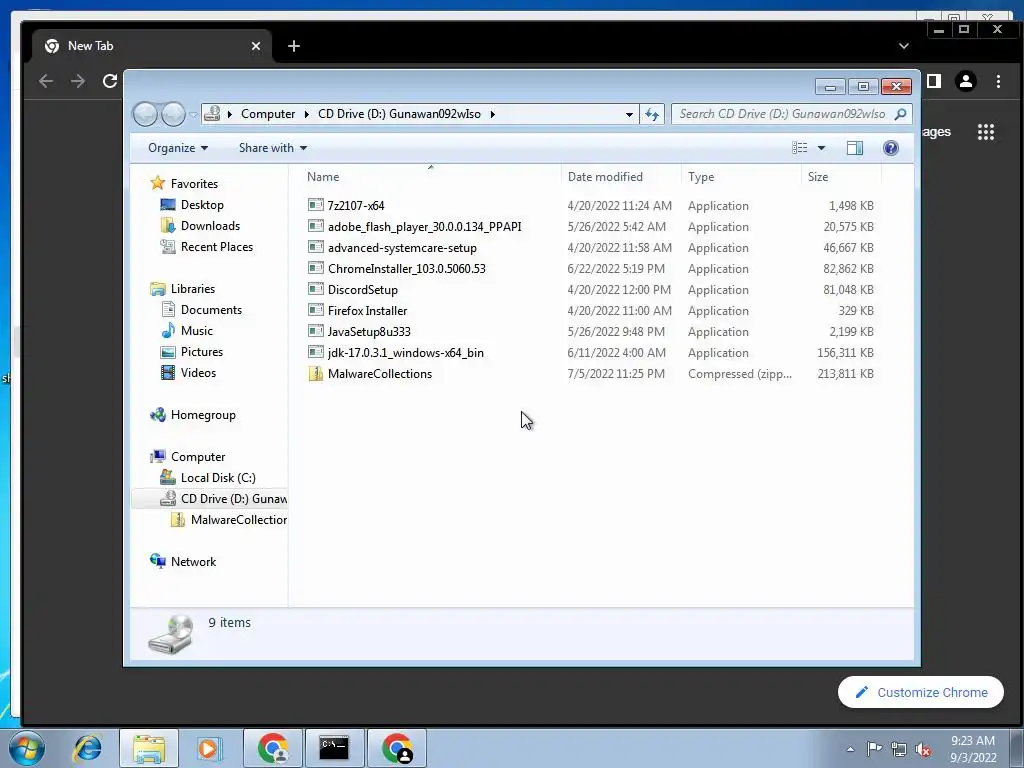Click Customize Chrome button
Viewport: 1024px width, 768px height.
point(921,692)
